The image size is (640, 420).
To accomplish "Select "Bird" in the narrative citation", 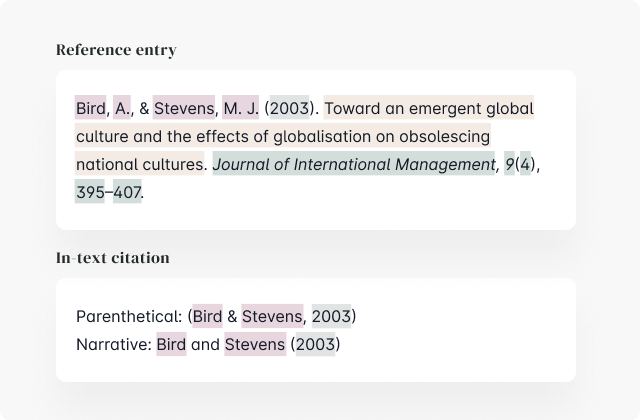I will pyautogui.click(x=171, y=345).
